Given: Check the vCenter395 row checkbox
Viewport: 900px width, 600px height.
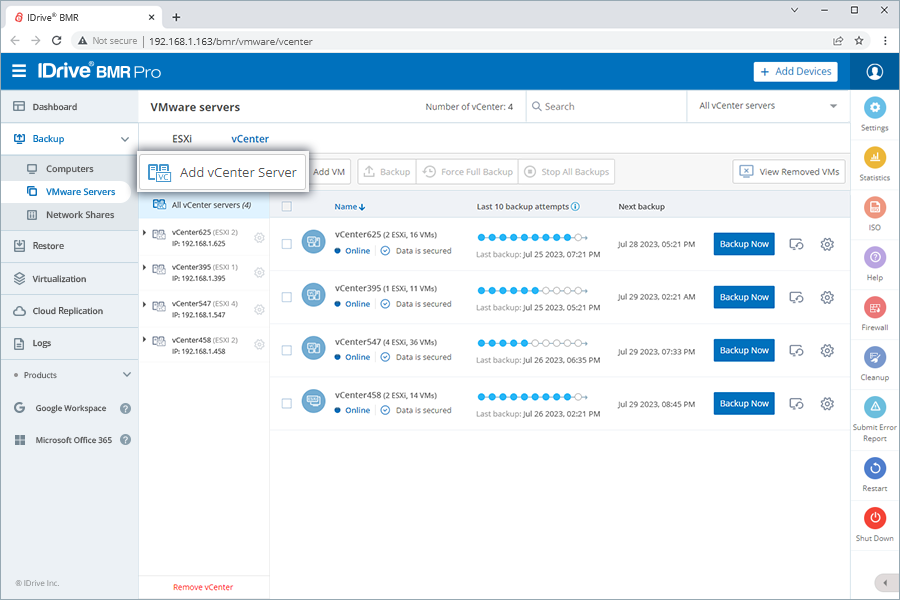Looking at the screenshot, I should click(286, 297).
